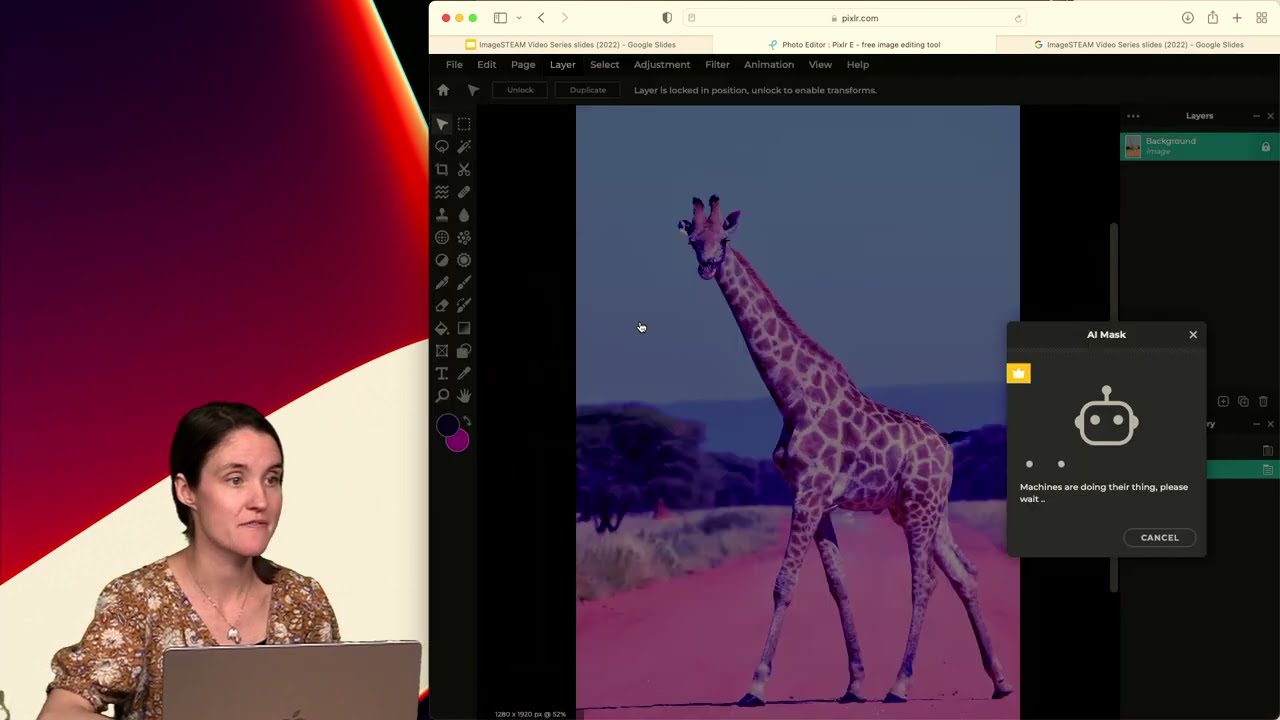The height and width of the screenshot is (720, 1280).
Task: Select the Sponge/Color circular tool
Action: (464, 260)
